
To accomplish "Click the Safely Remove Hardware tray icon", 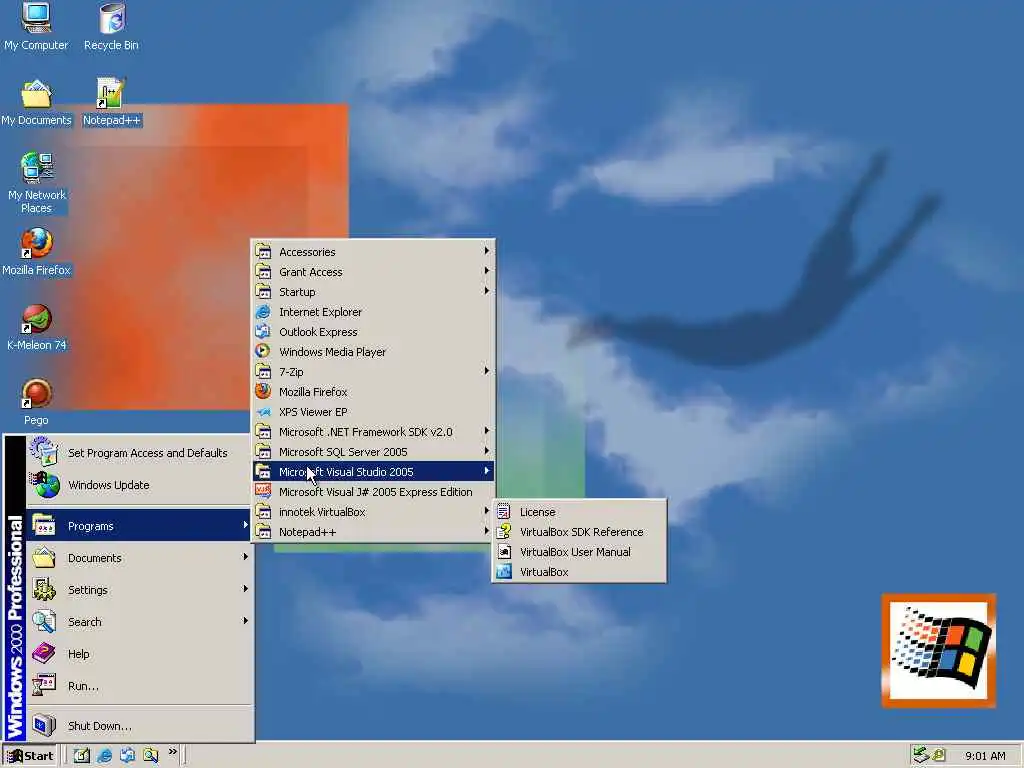I will pyautogui.click(x=920, y=755).
